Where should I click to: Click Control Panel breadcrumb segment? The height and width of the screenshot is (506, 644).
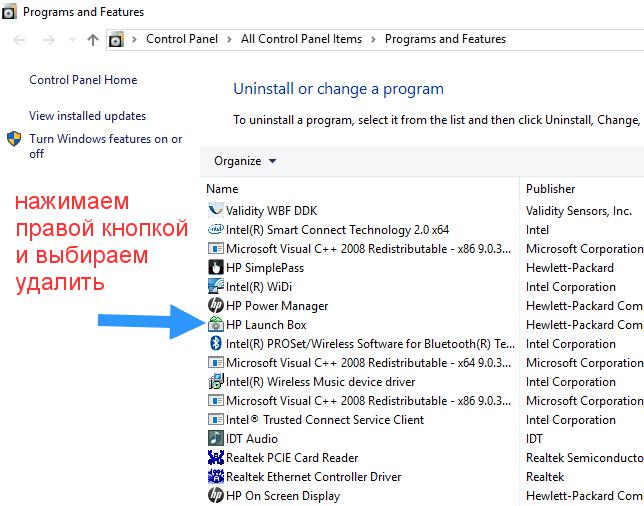(x=182, y=39)
